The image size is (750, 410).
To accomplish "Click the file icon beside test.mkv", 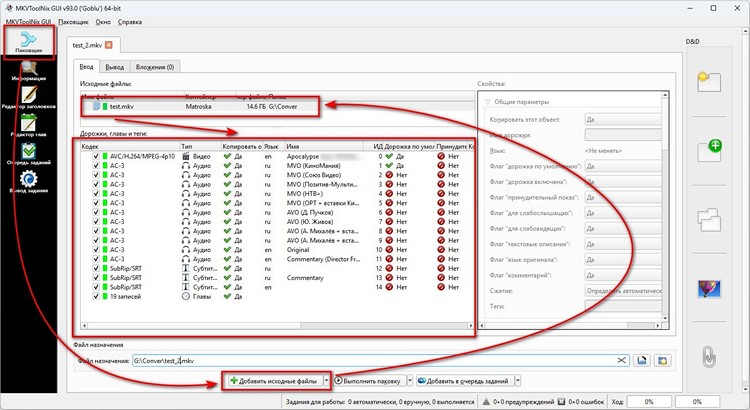I will click(97, 106).
